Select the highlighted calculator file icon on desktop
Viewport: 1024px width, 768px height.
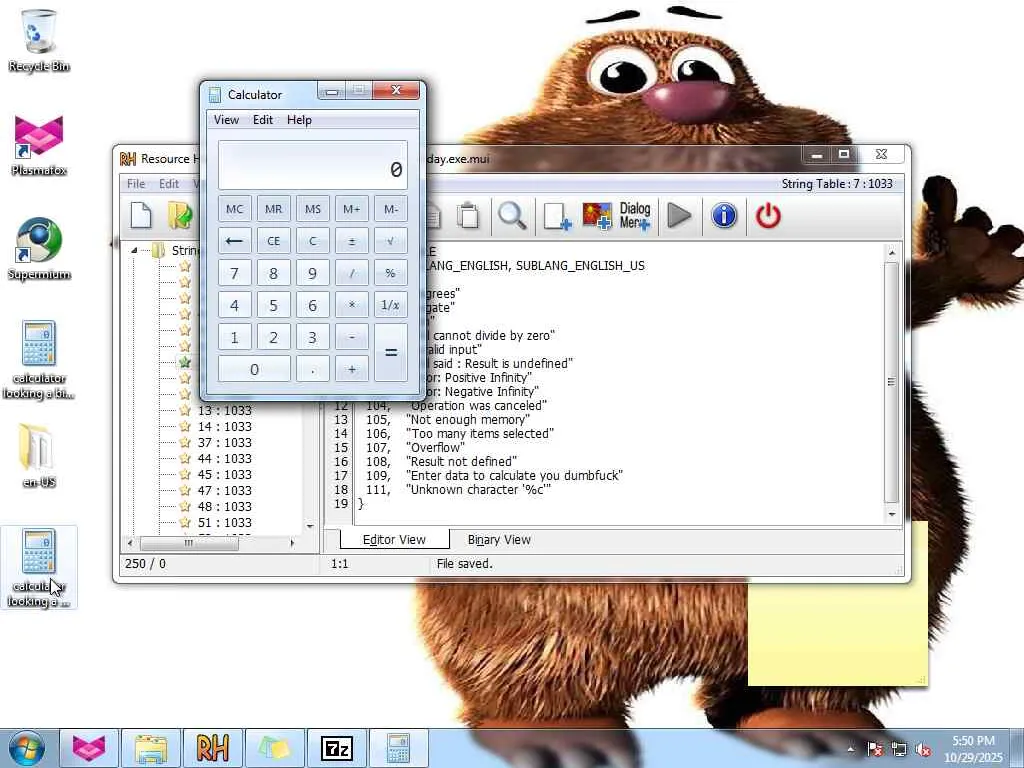coord(39,567)
